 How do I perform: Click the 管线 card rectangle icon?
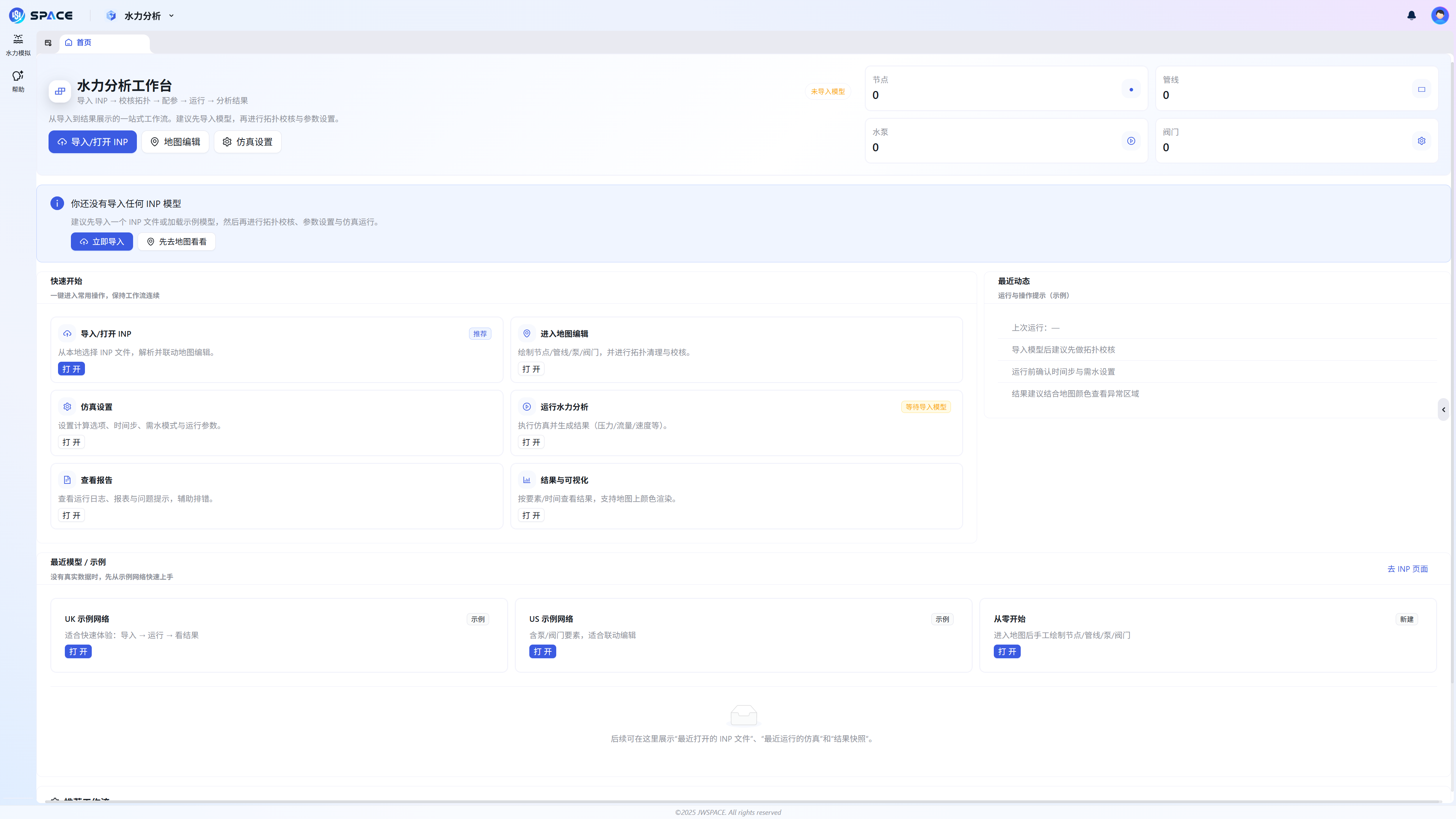(x=1421, y=89)
